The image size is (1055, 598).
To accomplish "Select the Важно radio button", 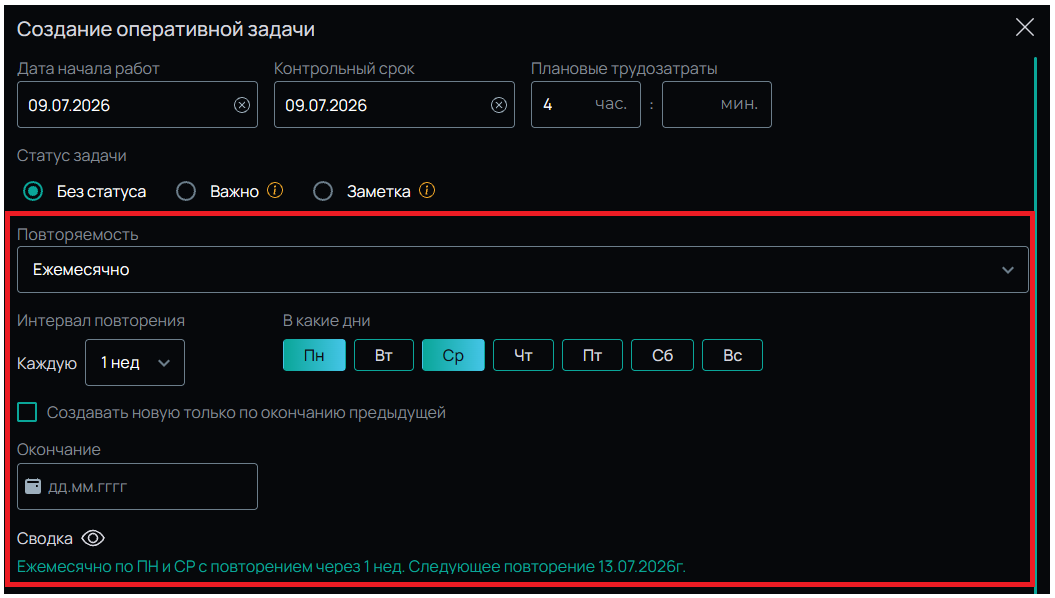I will pyautogui.click(x=186, y=191).
